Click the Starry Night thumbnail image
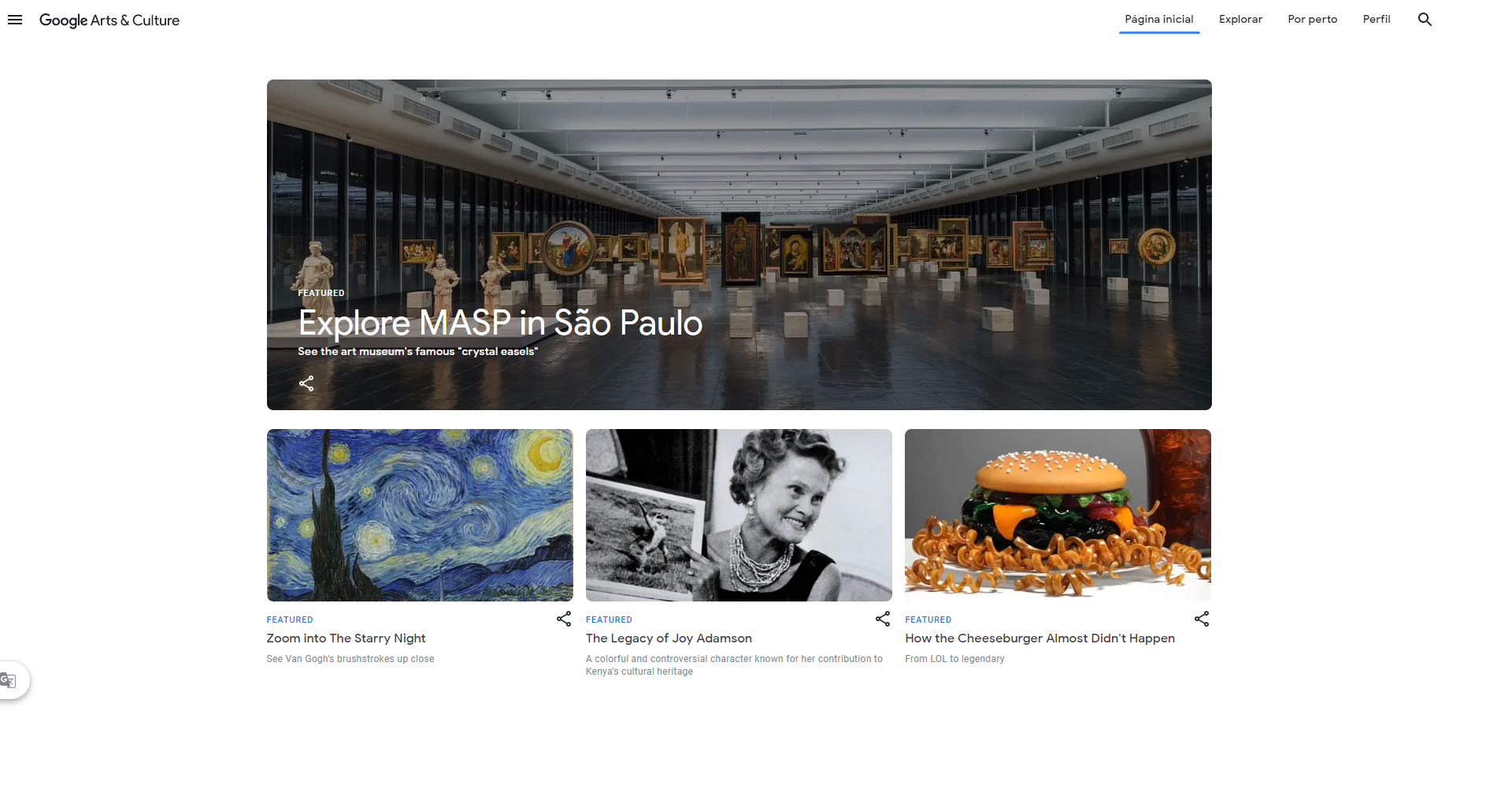 click(420, 515)
